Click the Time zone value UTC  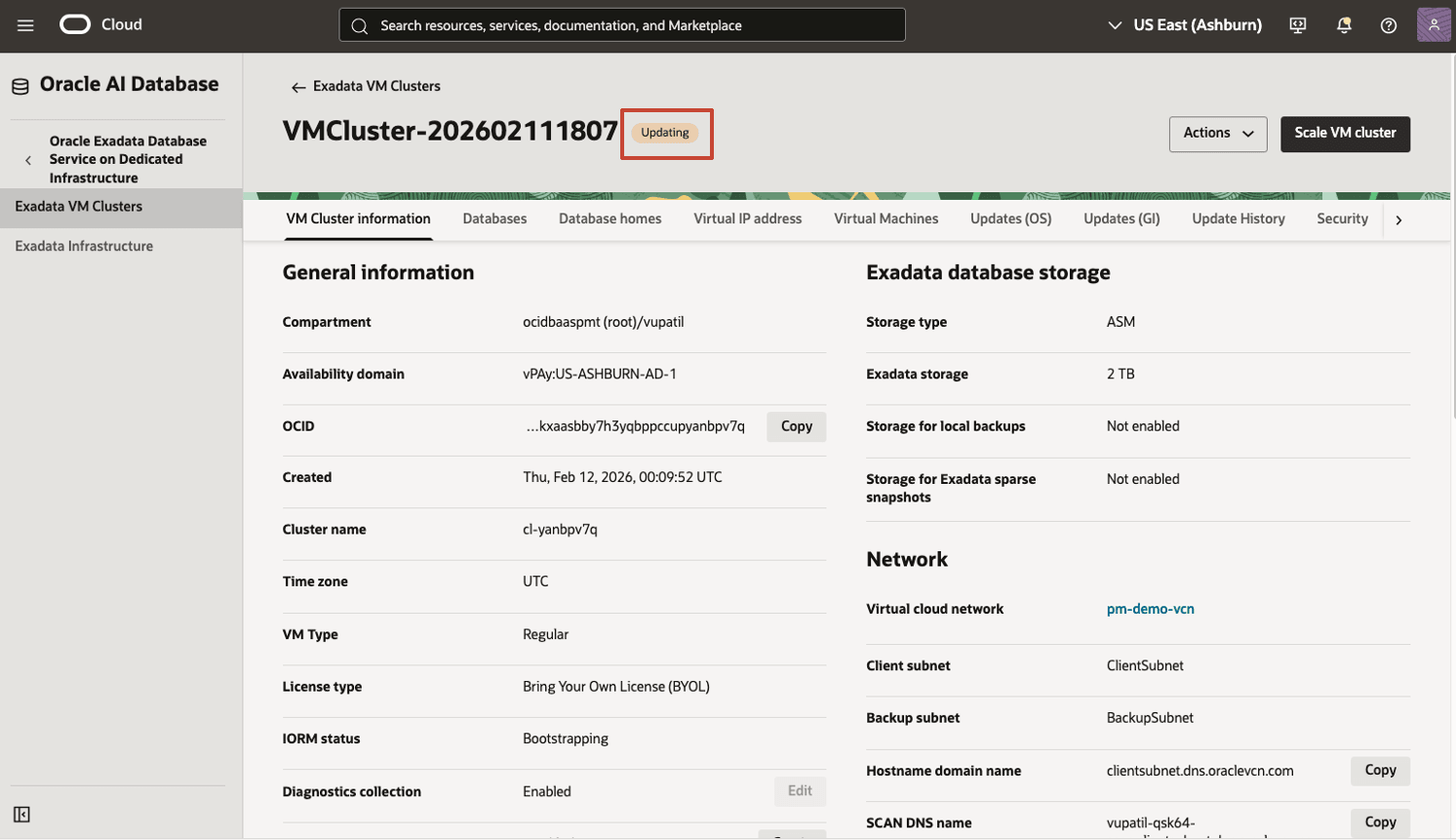coord(535,581)
